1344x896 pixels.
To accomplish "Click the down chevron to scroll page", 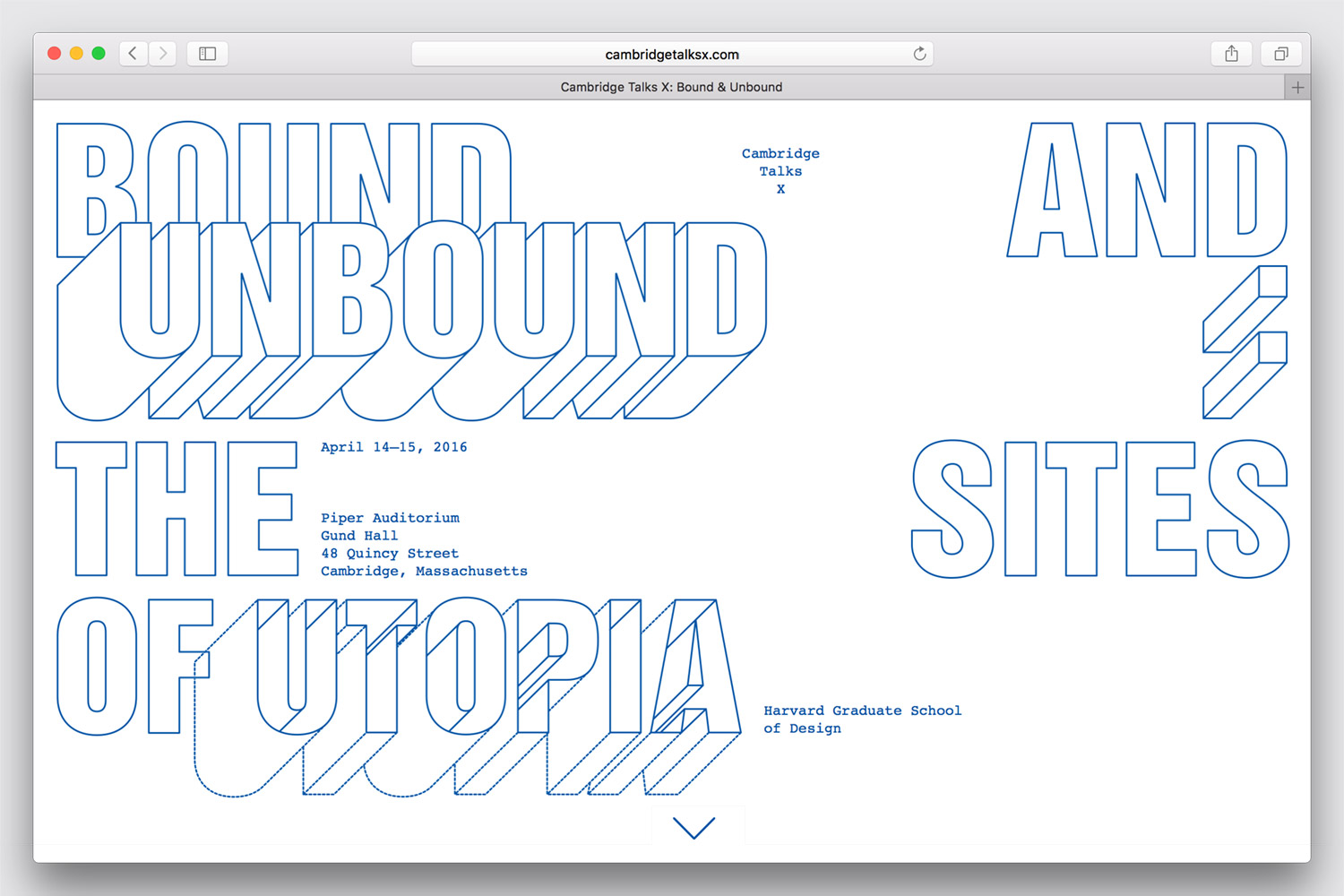I will 694,827.
